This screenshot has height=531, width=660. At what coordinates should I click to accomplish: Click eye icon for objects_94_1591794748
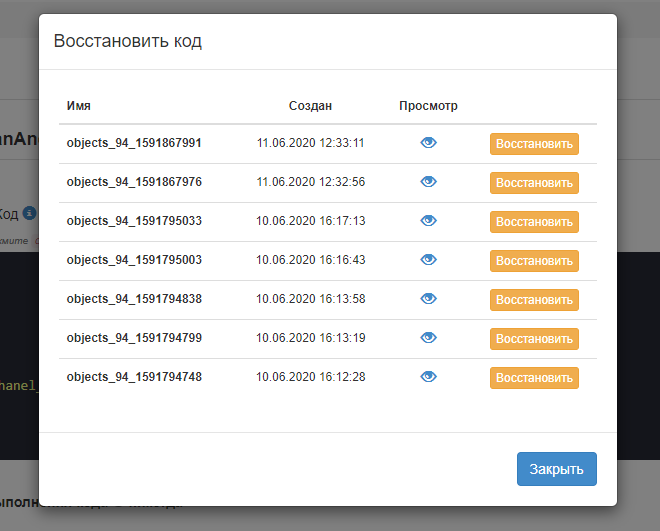point(429,377)
